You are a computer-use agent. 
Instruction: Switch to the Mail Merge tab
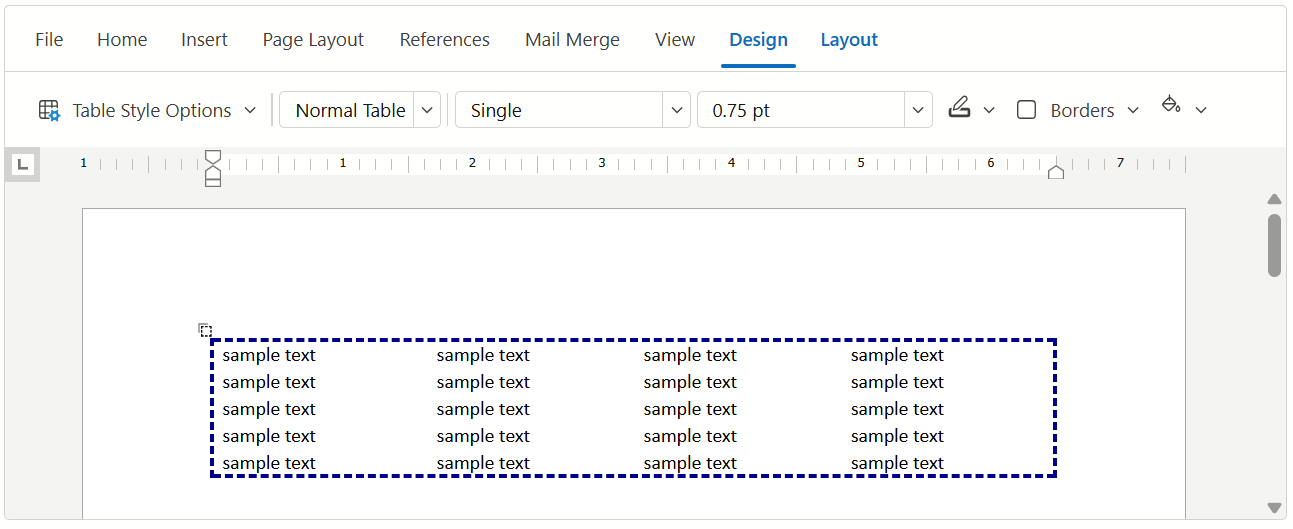click(x=572, y=40)
